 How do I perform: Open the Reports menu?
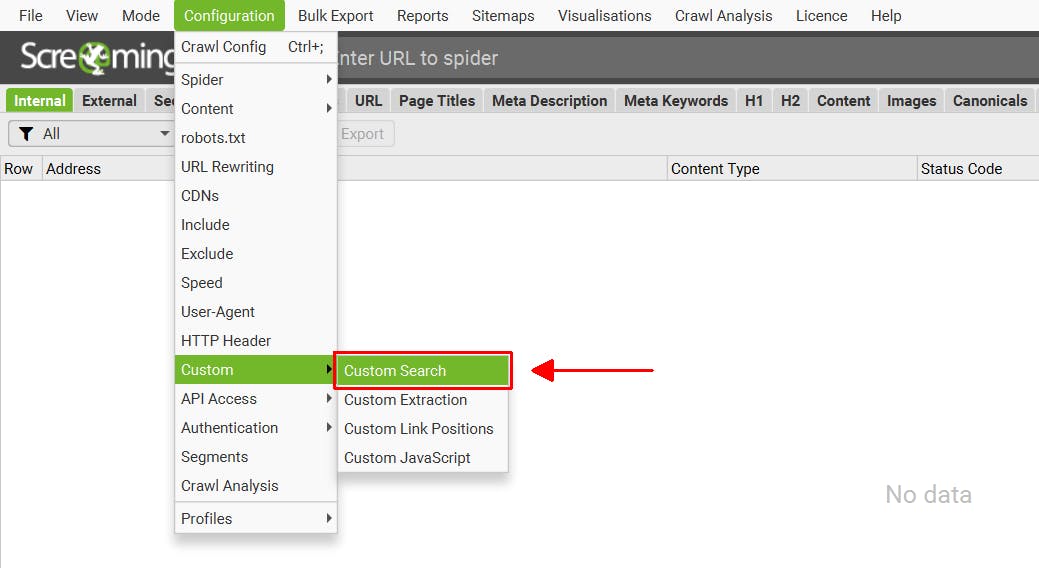[423, 15]
